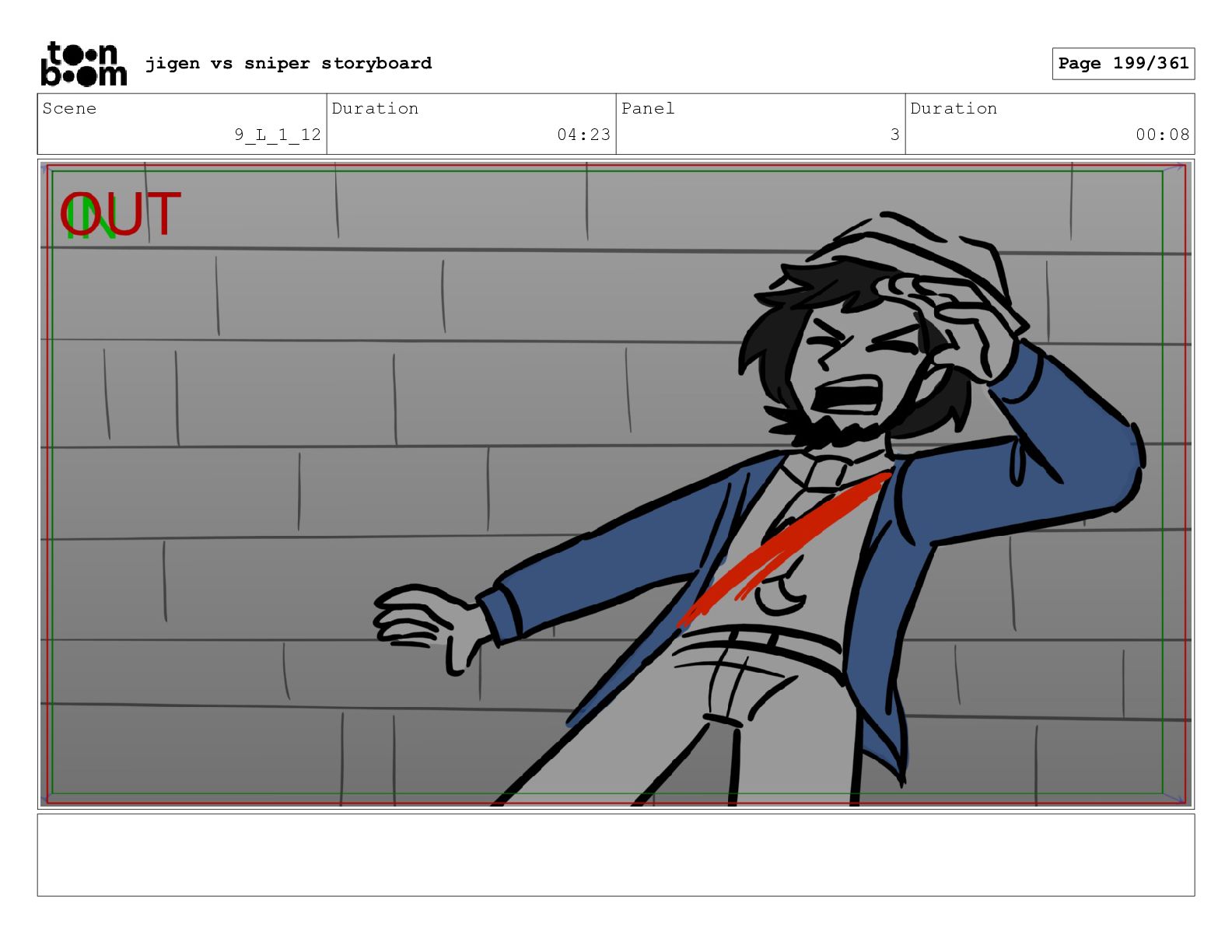Click the Toon Boom logo

click(x=83, y=64)
